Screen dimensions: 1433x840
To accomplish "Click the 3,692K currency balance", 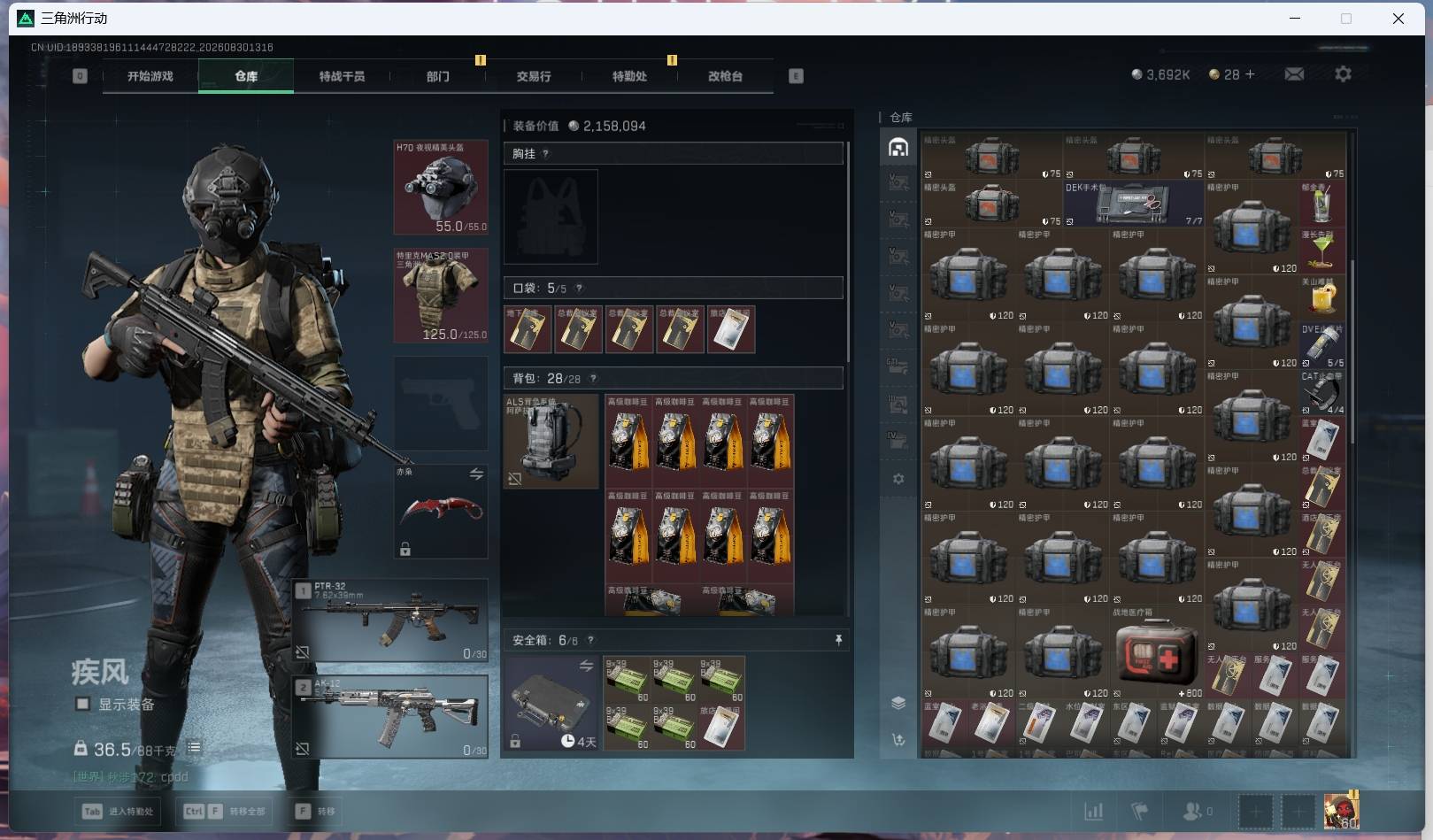I will click(x=1160, y=74).
